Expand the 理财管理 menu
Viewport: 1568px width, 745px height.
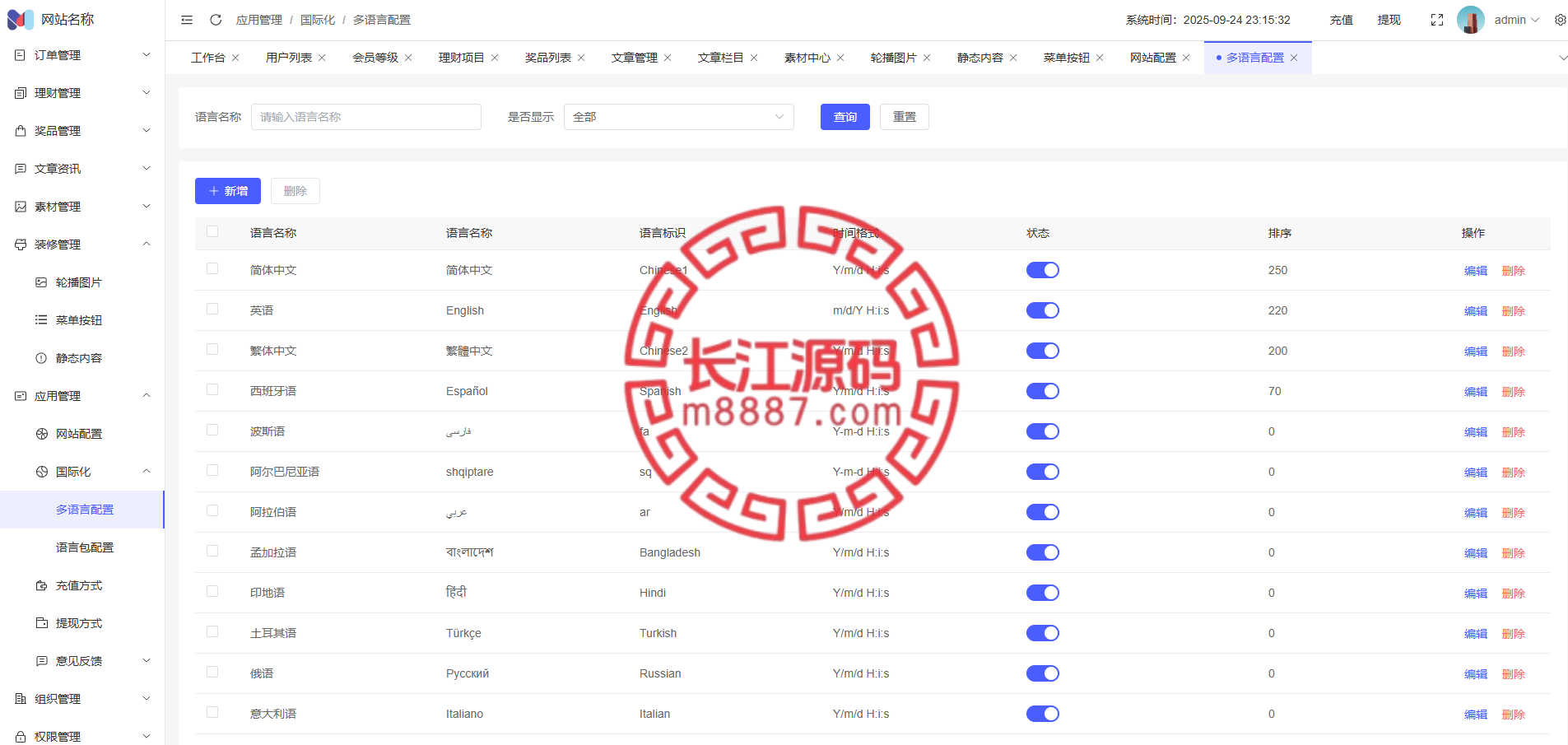[x=147, y=93]
